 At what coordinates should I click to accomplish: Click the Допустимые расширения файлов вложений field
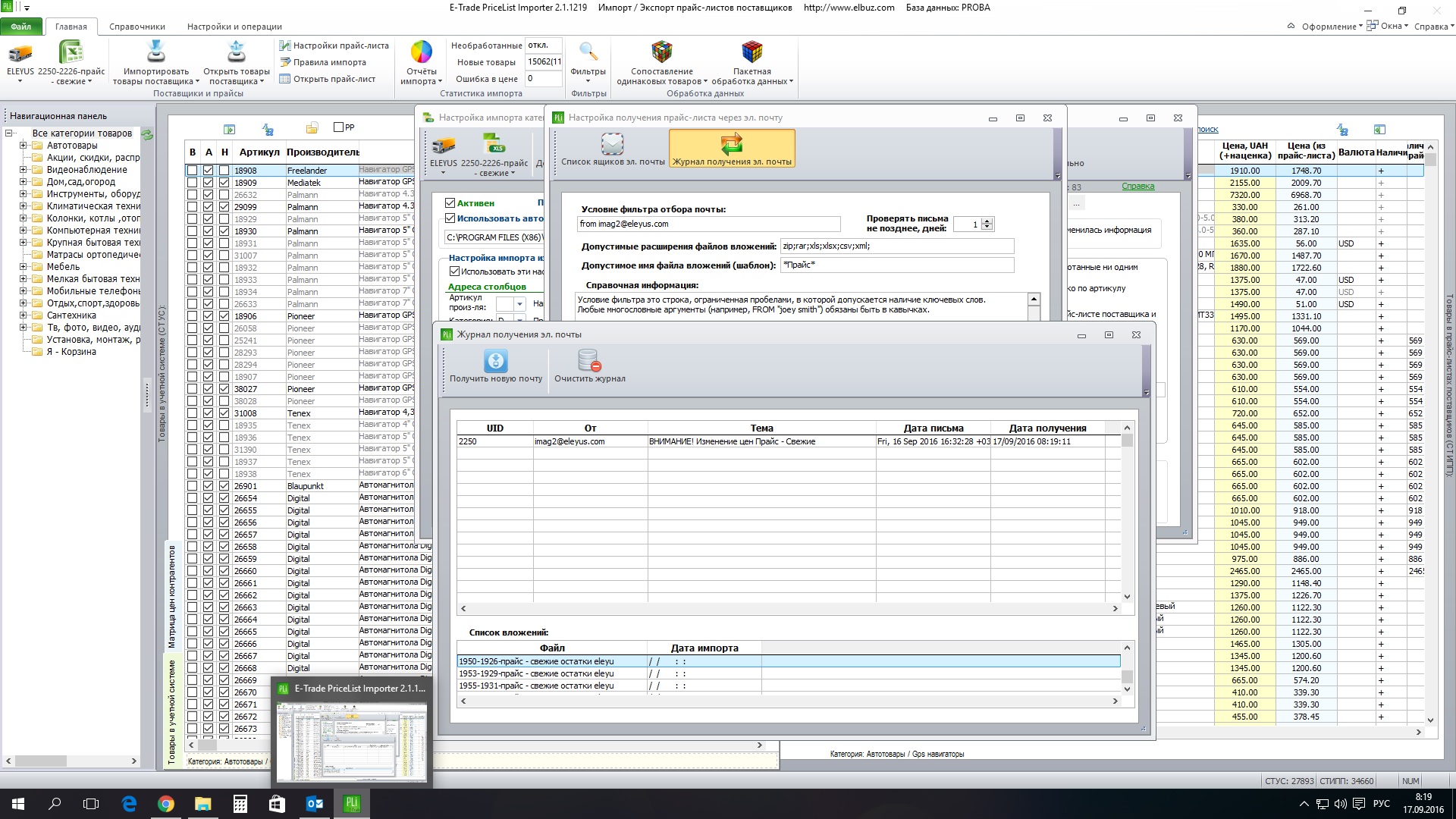(x=897, y=246)
